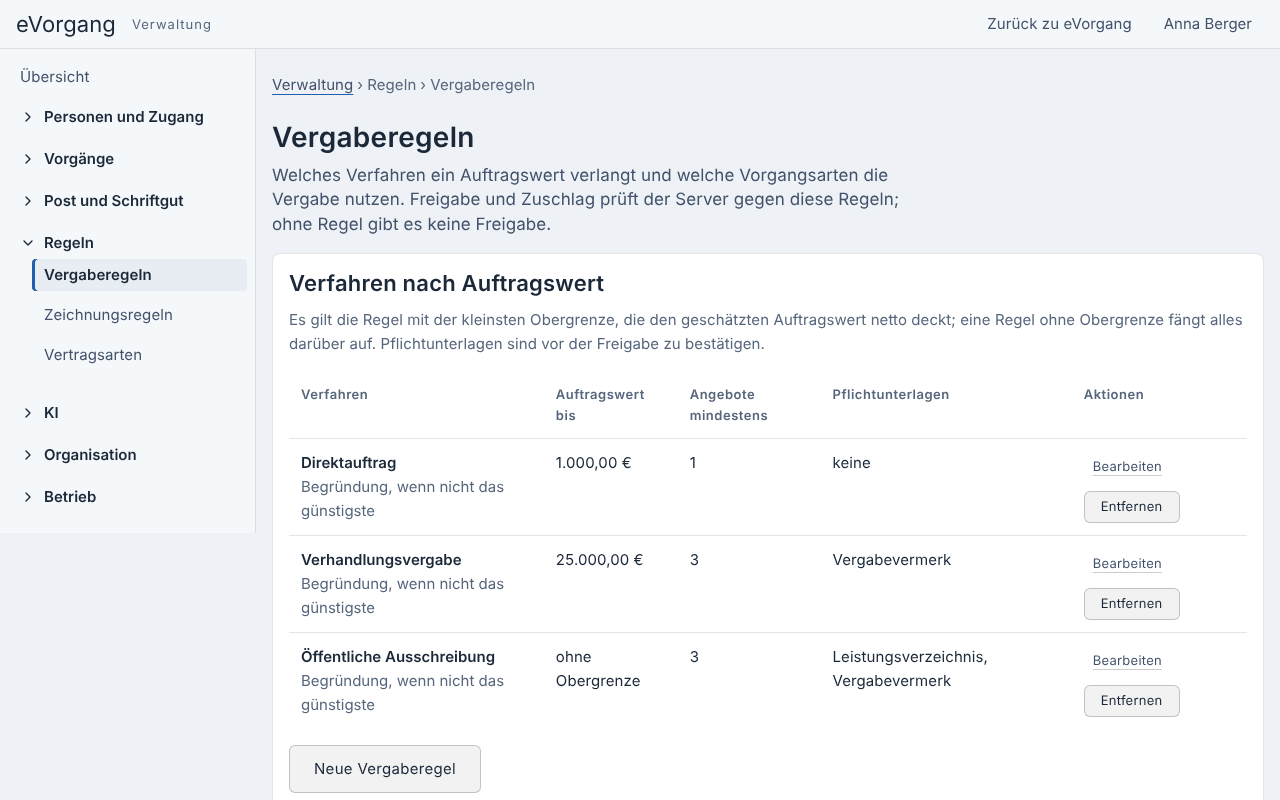Click the 1.000,00 € value

pyautogui.click(x=594, y=463)
